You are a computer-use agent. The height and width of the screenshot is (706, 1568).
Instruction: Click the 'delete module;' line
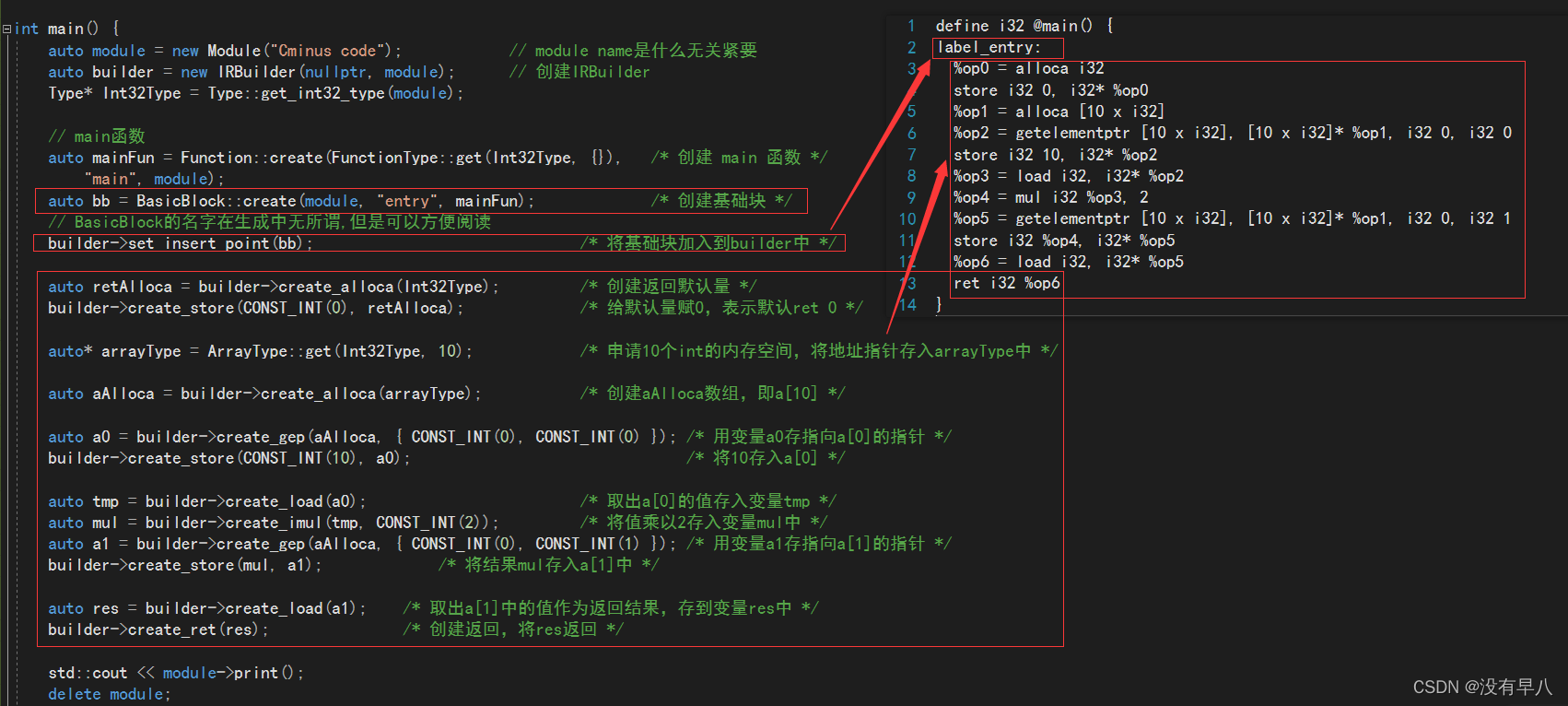(x=110, y=694)
